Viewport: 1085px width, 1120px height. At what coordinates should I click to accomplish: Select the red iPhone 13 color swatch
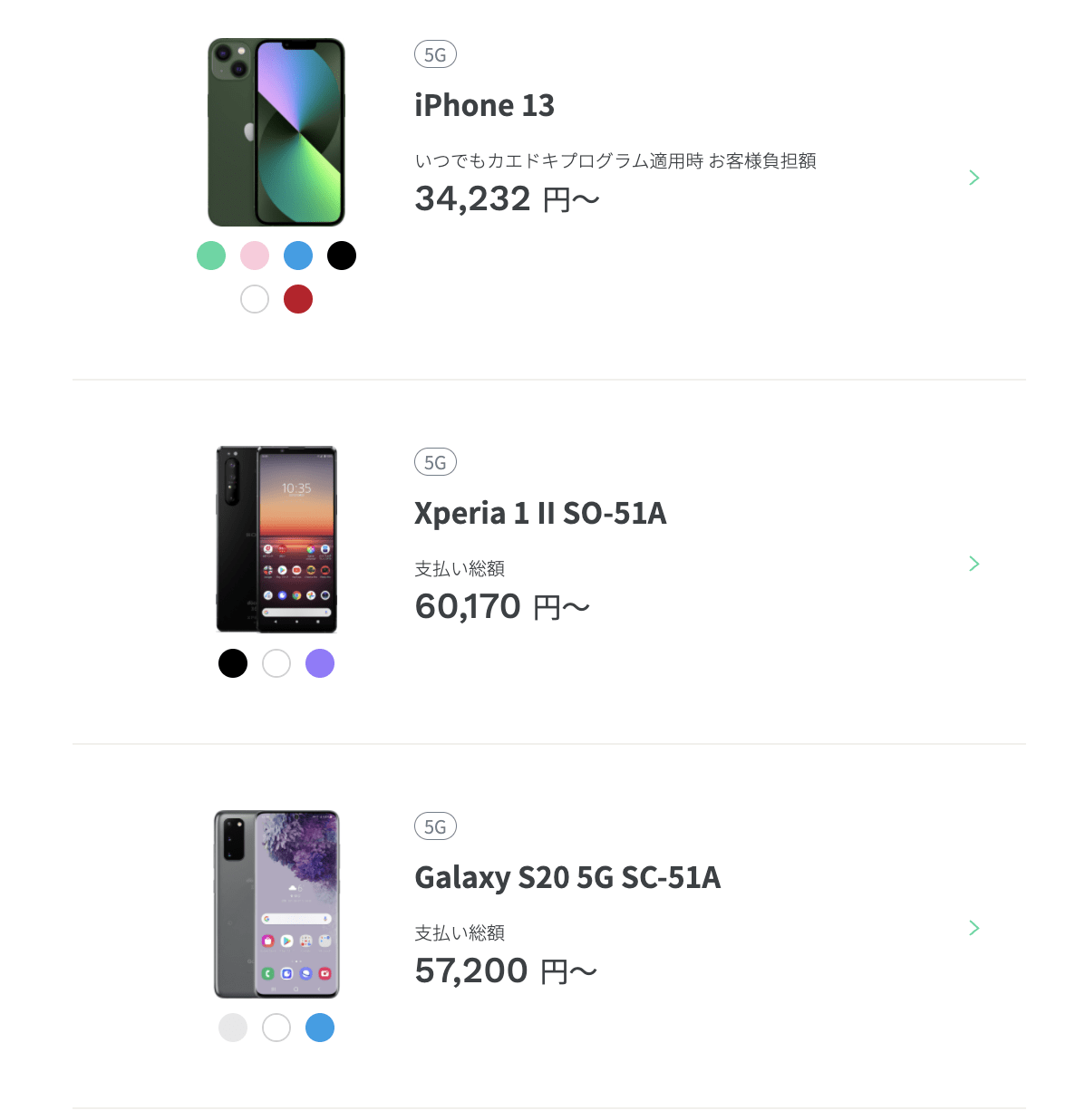(x=298, y=299)
